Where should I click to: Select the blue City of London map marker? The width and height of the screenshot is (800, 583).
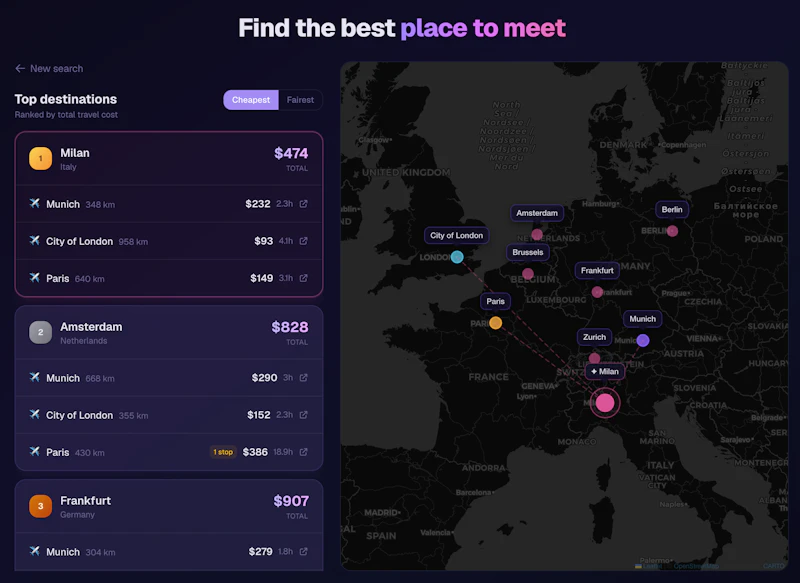[x=457, y=257]
